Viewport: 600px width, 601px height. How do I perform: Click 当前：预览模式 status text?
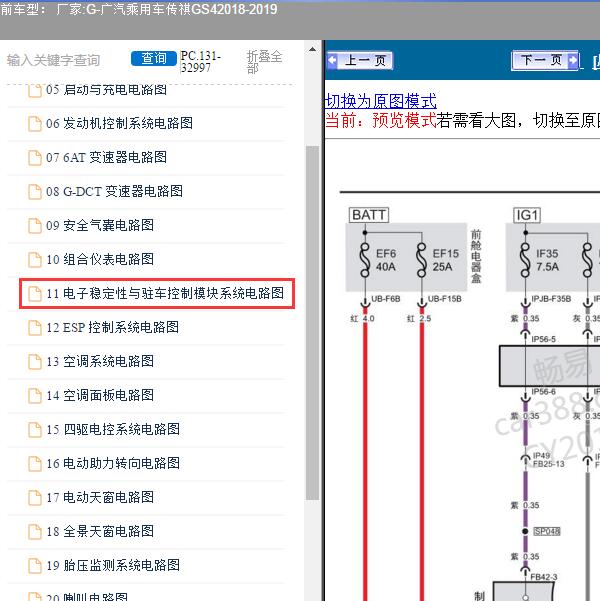(381, 121)
